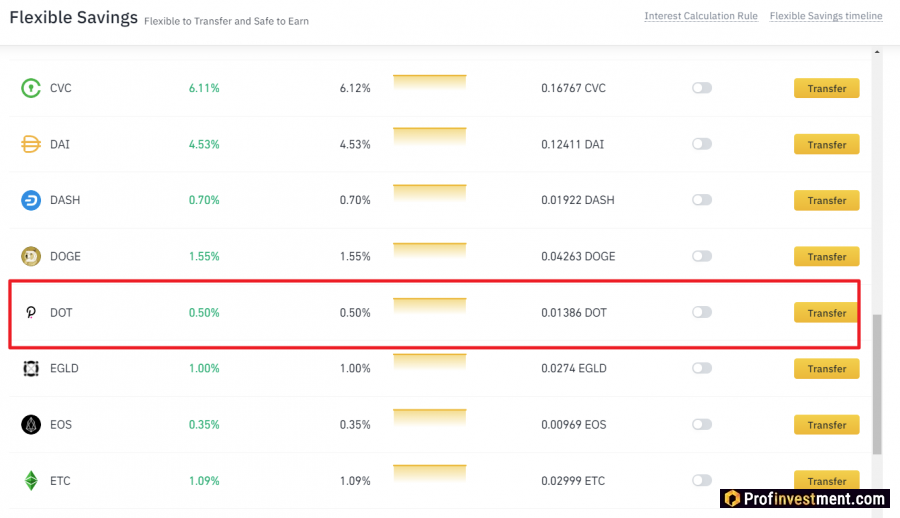Click Transfer button in CVC row
Image resolution: width=900 pixels, height=518 pixels.
click(827, 88)
